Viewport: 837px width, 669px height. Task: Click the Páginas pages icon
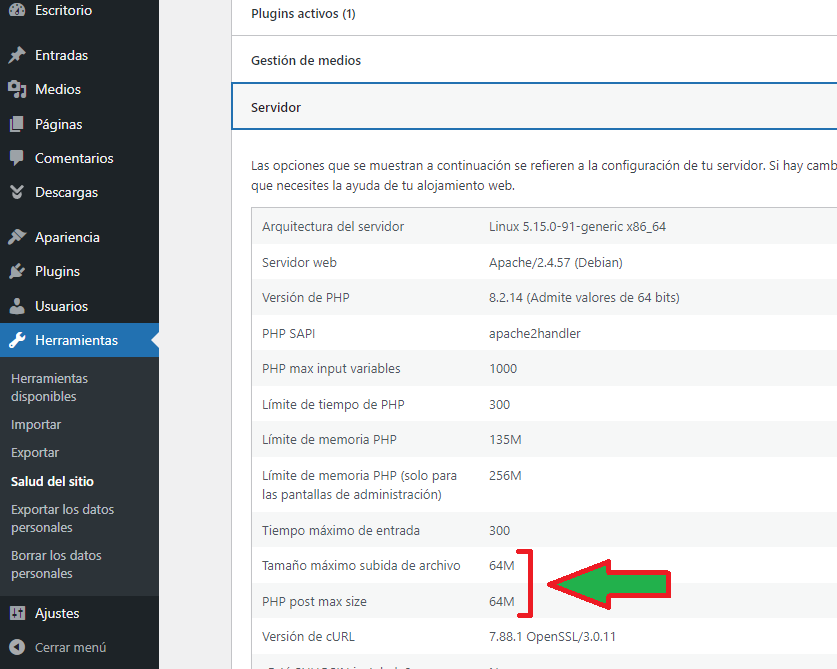click(x=17, y=124)
